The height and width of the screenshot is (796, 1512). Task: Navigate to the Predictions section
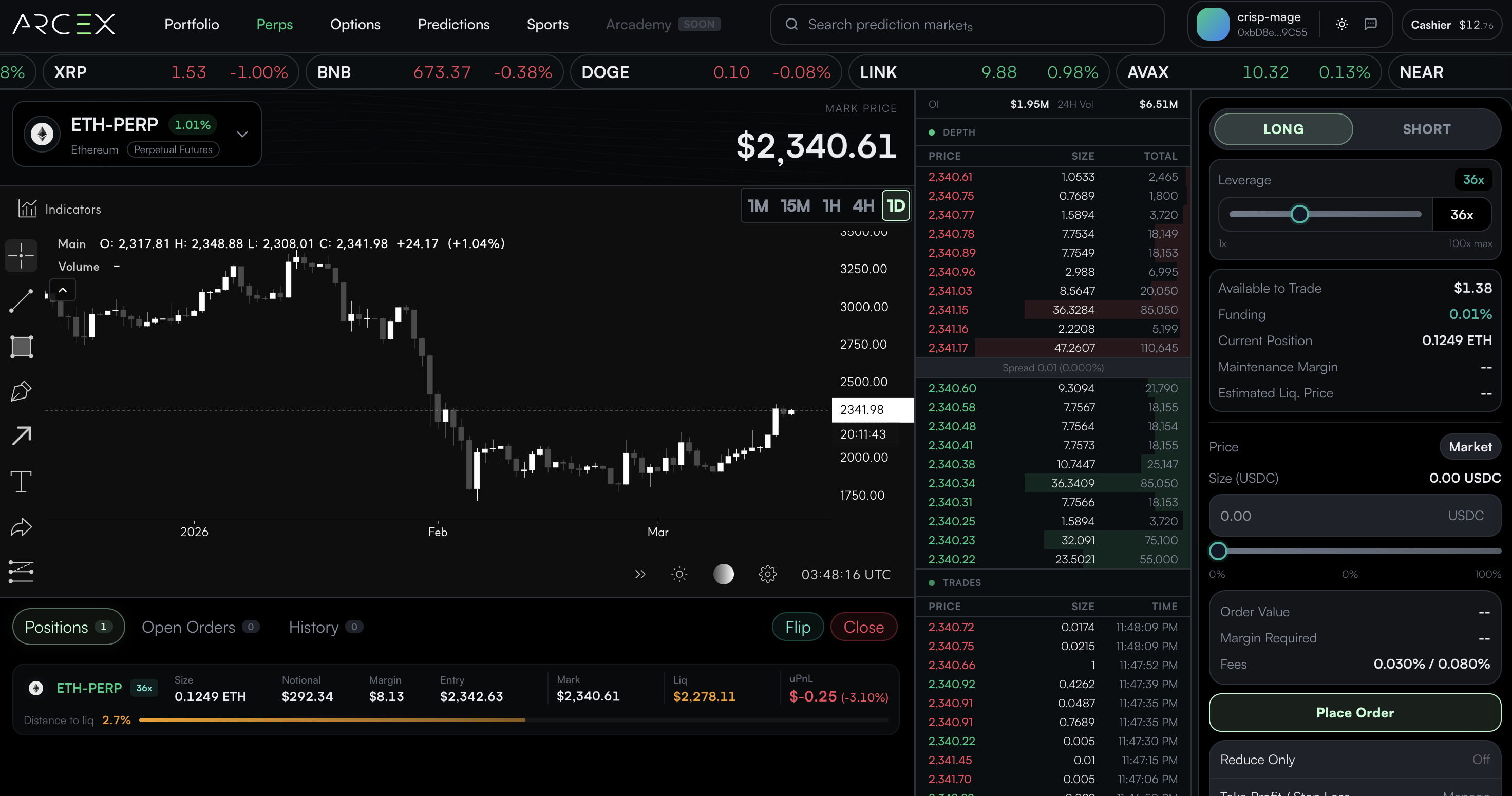click(x=453, y=24)
